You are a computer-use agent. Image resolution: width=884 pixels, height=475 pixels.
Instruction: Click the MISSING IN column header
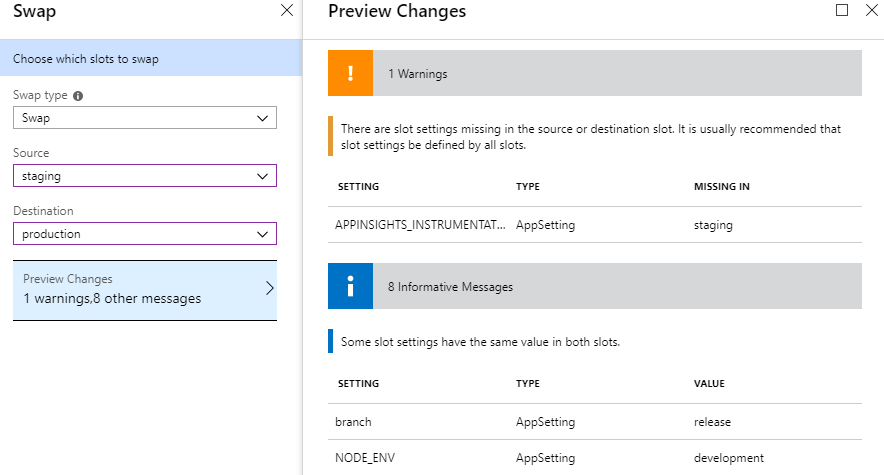722,187
